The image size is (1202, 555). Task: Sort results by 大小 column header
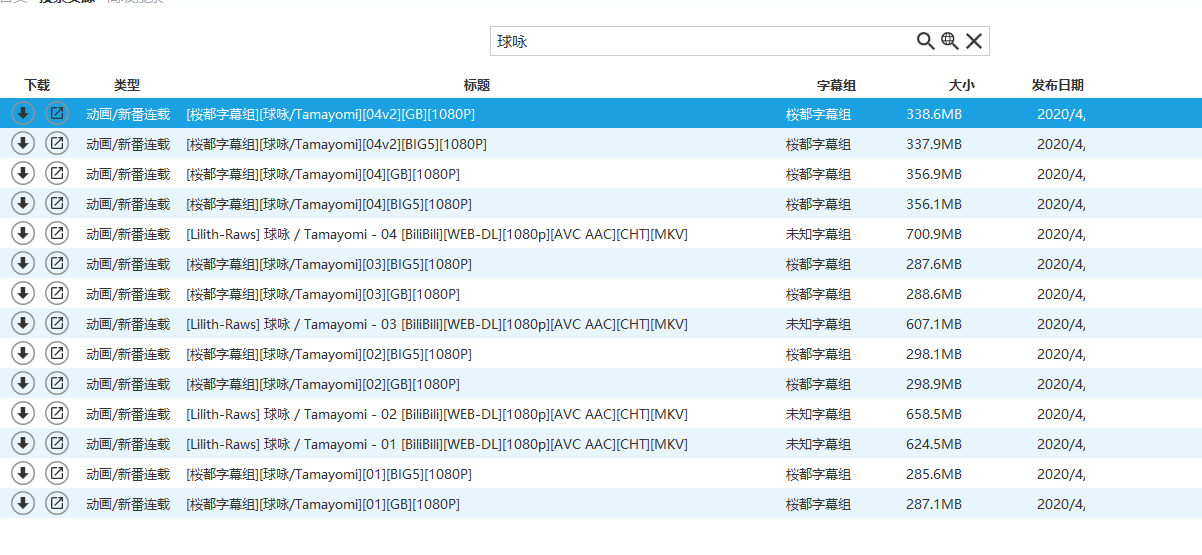[961, 86]
